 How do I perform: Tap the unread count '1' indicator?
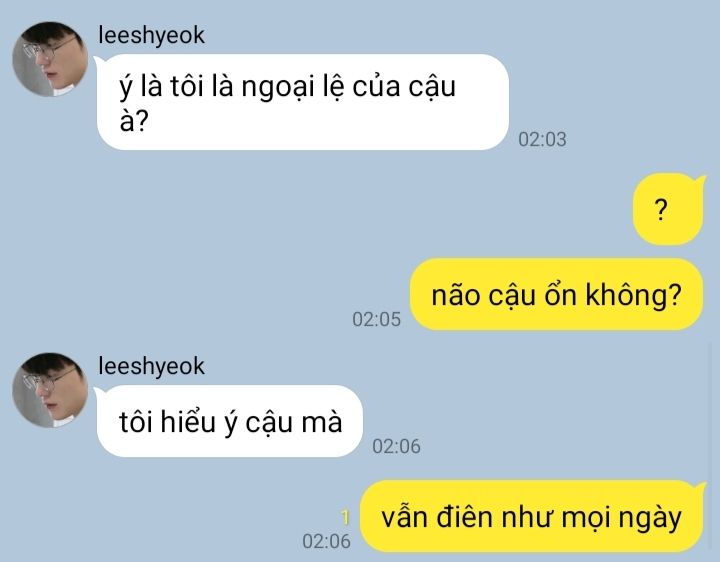345,517
